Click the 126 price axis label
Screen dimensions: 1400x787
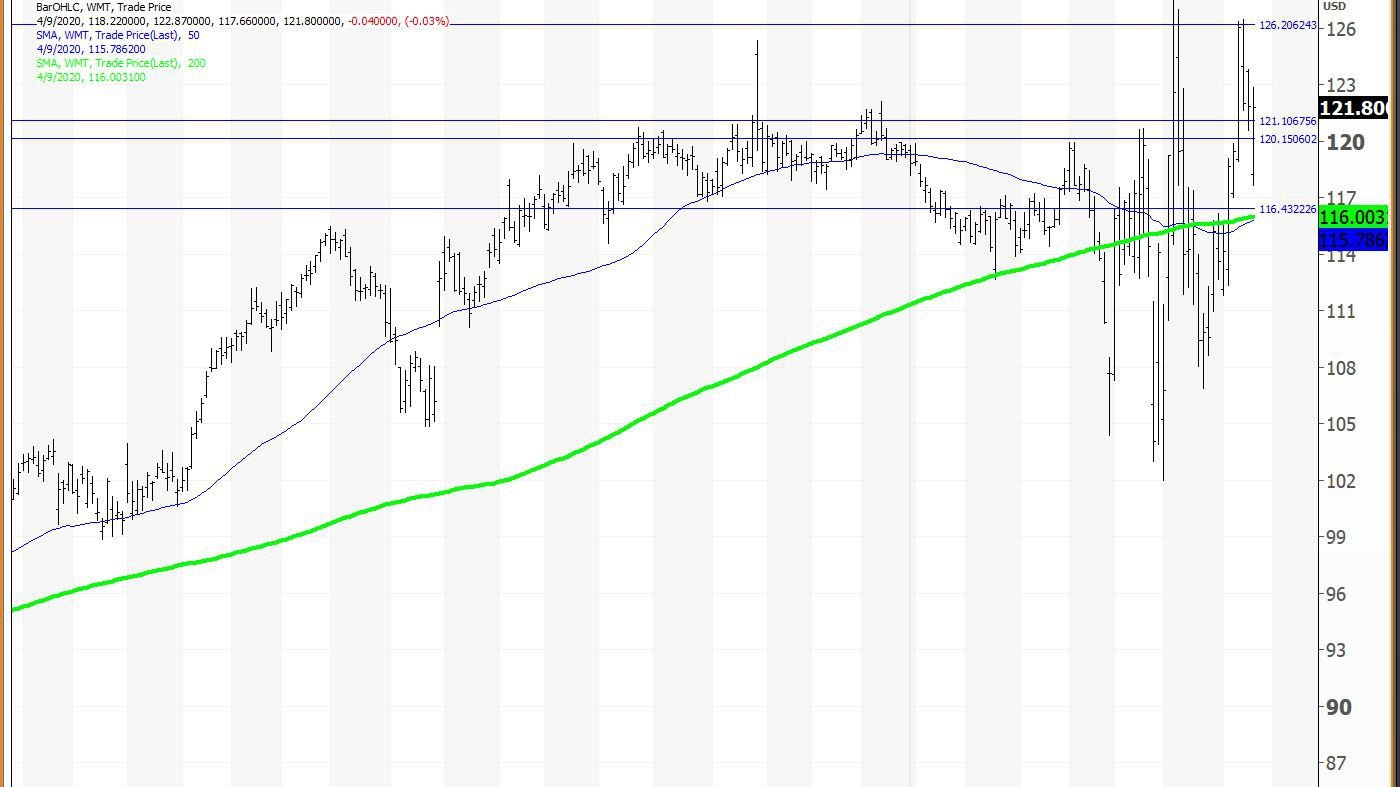(x=1341, y=29)
